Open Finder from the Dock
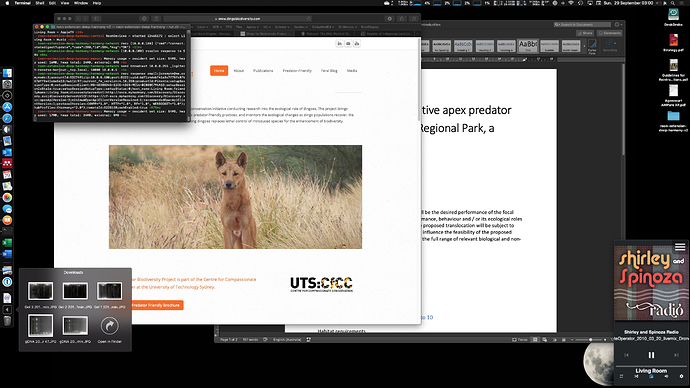 click(7, 73)
